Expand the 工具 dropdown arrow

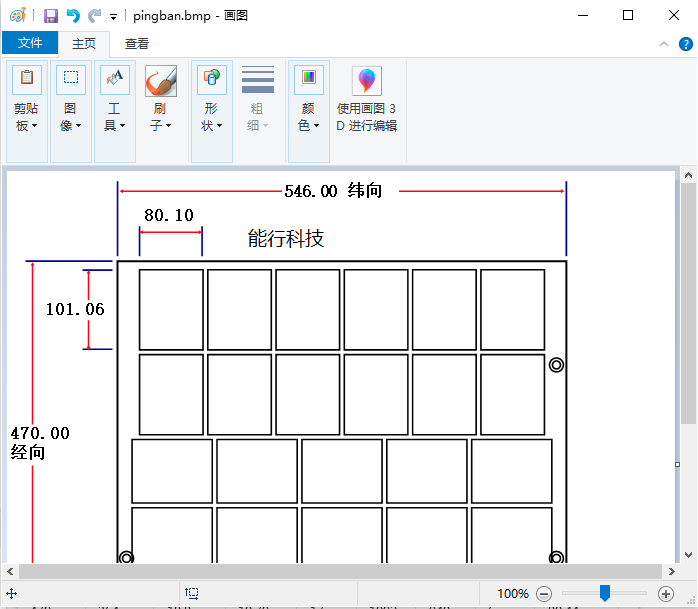122,126
